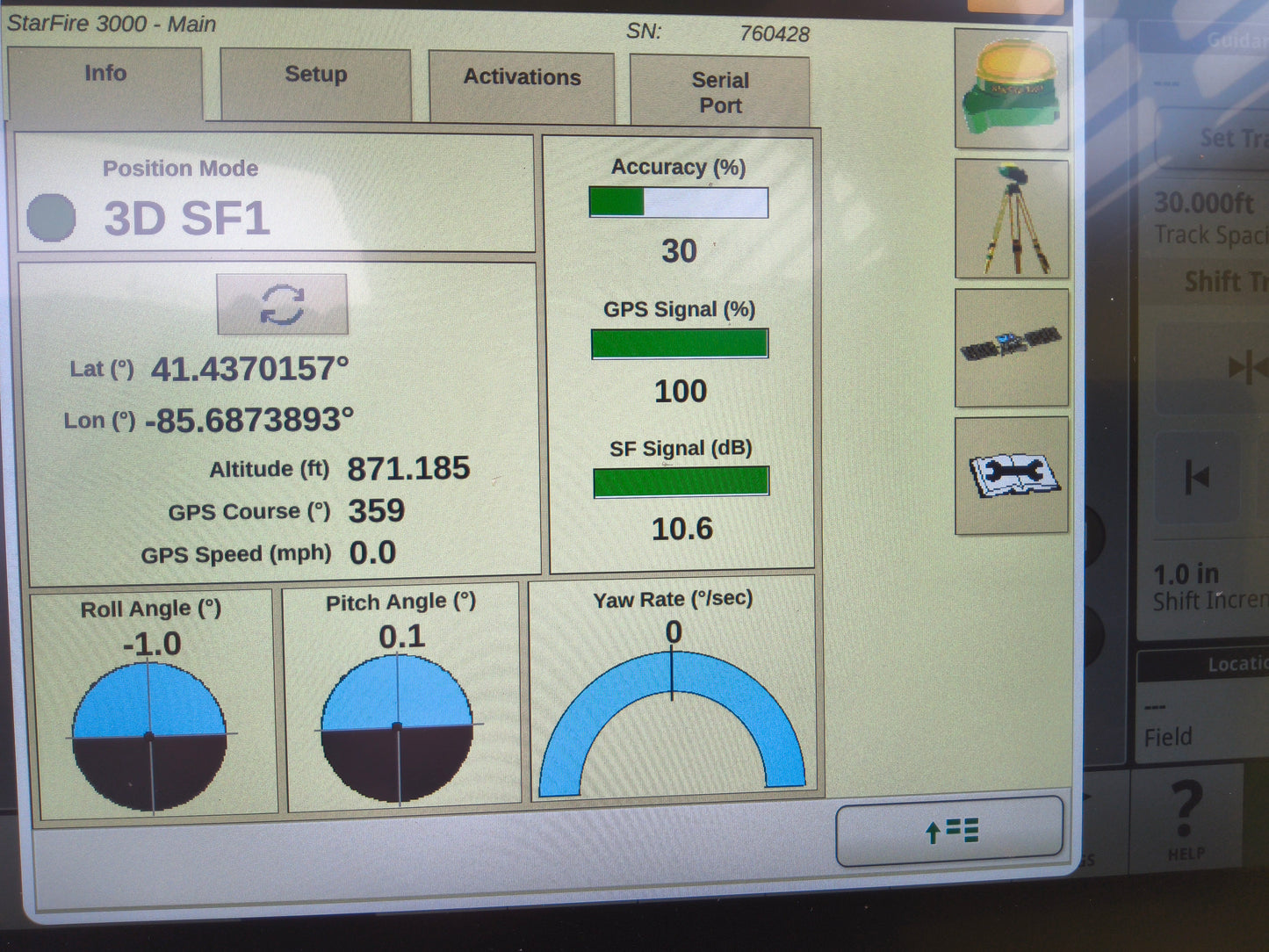This screenshot has height=952, width=1269.
Task: Click the Pitch Angle horizon gauge
Action: pos(398,727)
